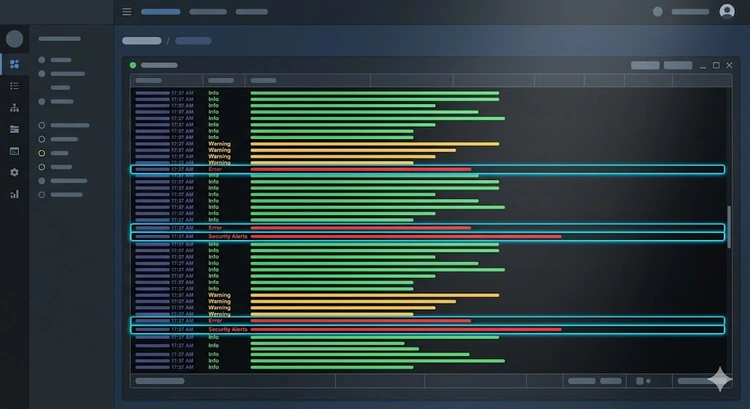This screenshot has width=750, height=409.
Task: Select the green ring option in the sidebar list
Action: pyautogui.click(x=42, y=167)
